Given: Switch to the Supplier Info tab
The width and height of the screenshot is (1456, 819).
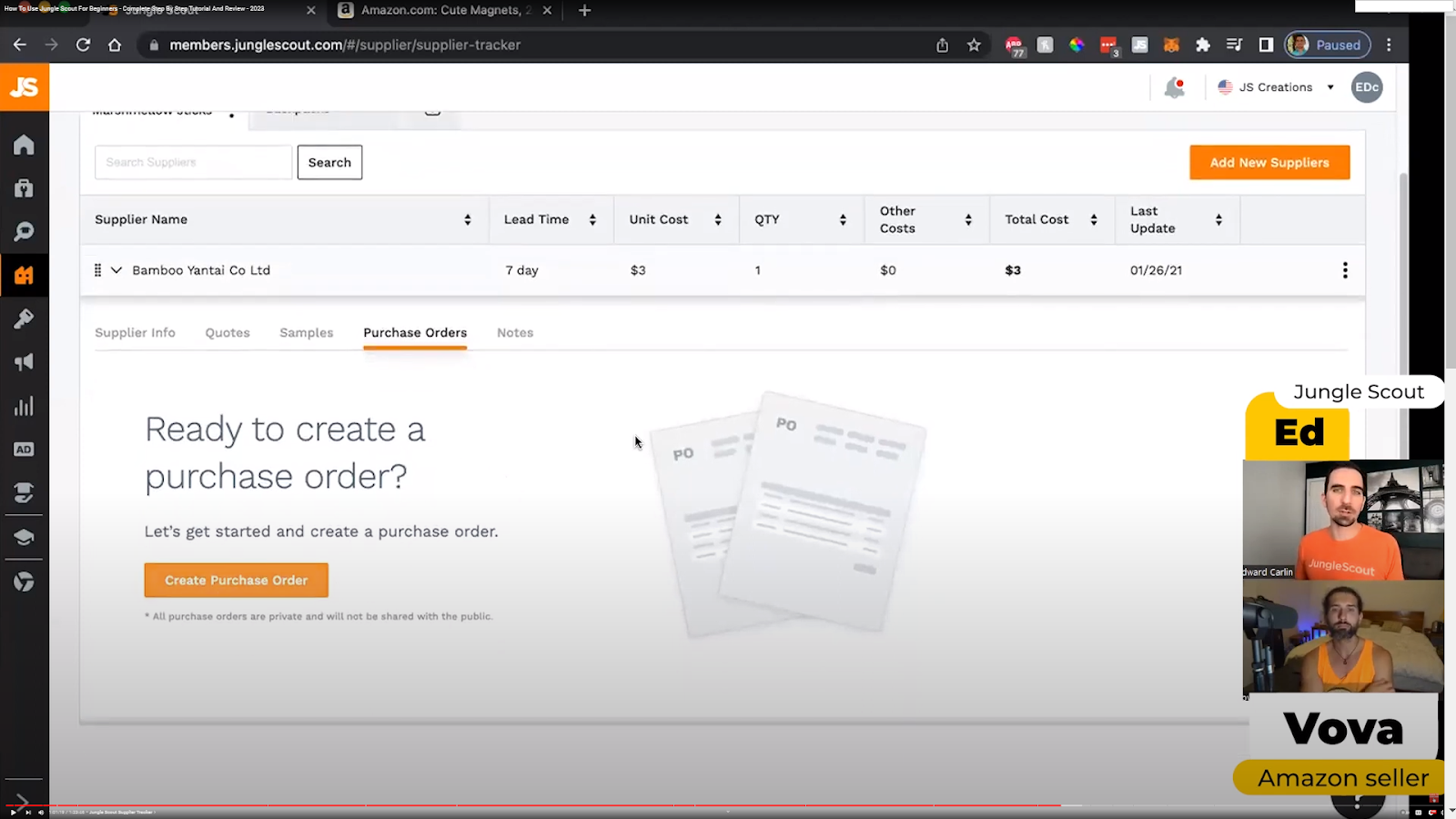Looking at the screenshot, I should pos(135,333).
